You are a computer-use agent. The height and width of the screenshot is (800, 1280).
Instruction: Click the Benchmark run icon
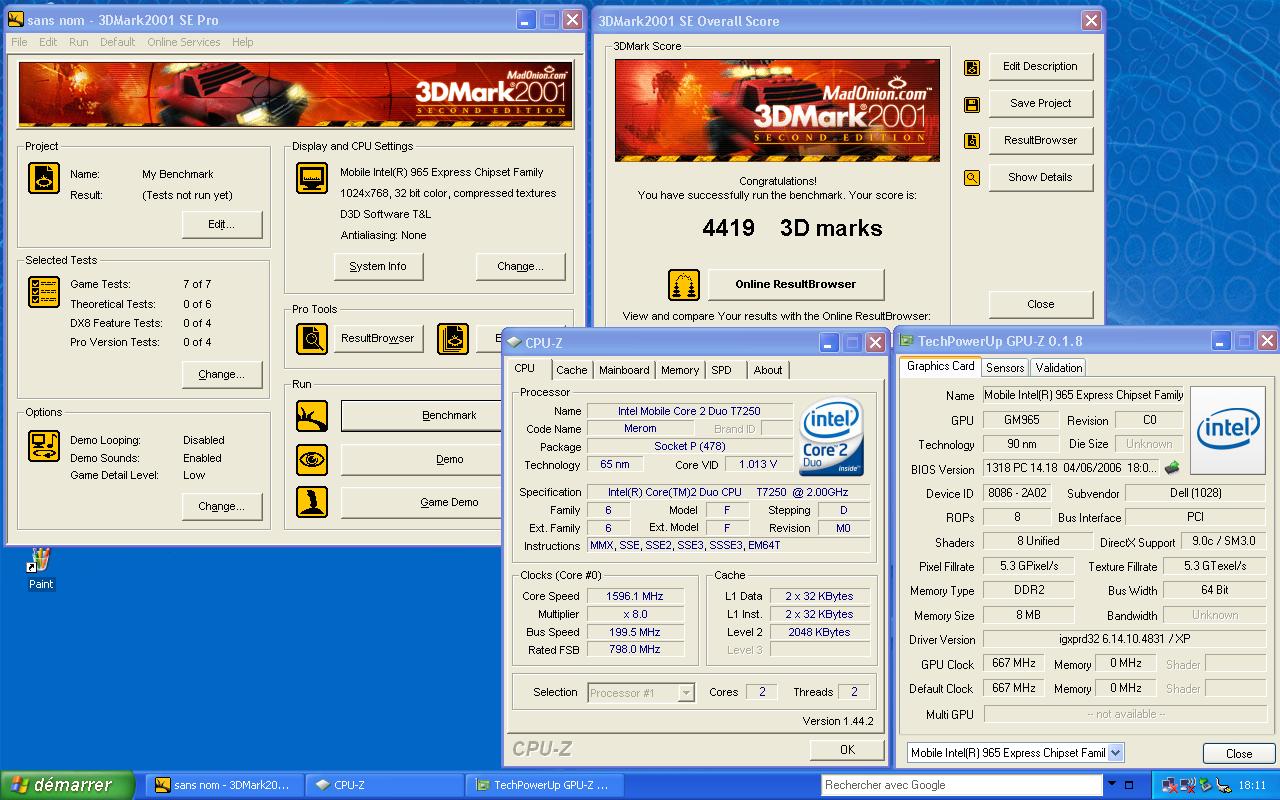(312, 415)
